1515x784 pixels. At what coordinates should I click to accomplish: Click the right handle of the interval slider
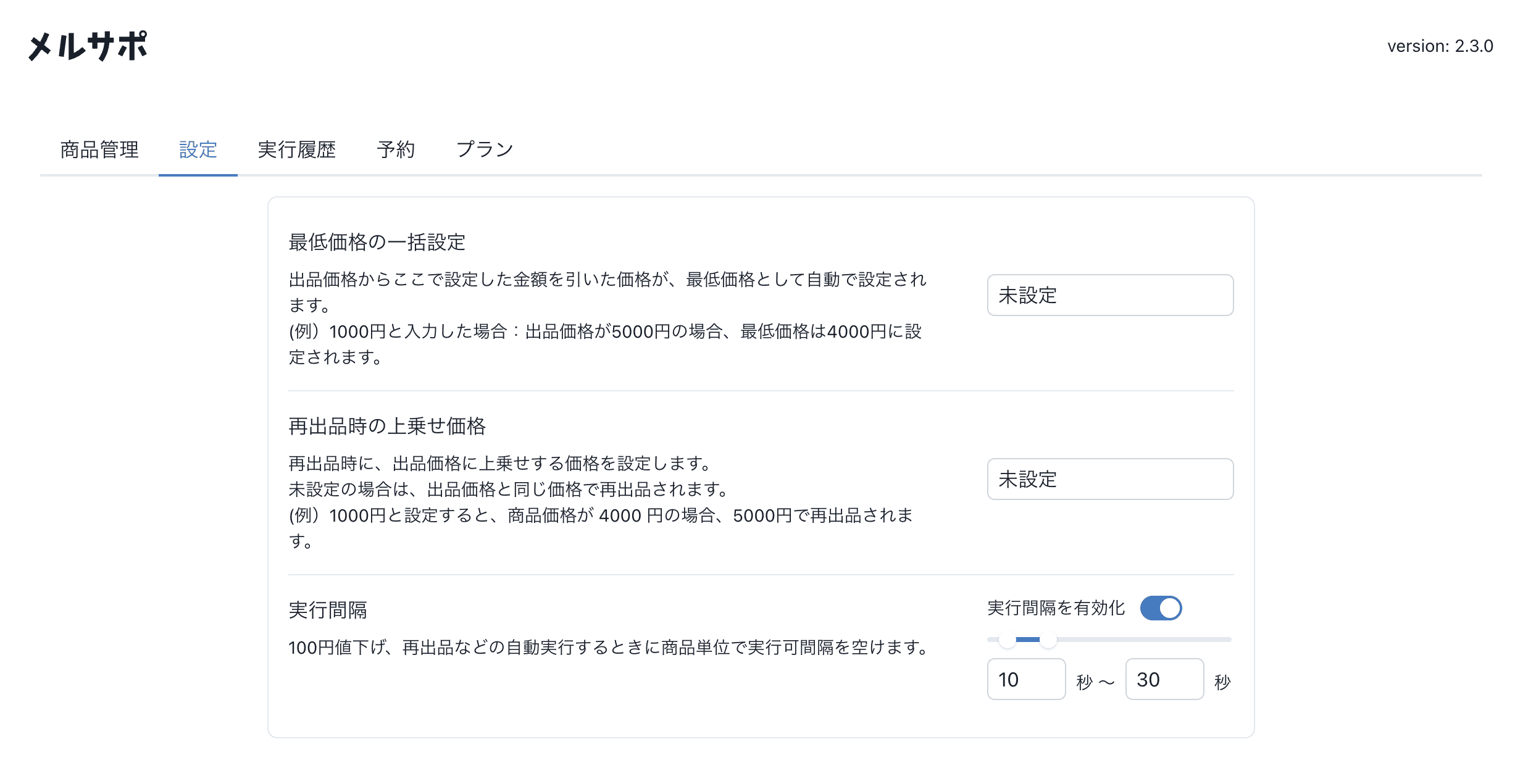pos(1048,640)
